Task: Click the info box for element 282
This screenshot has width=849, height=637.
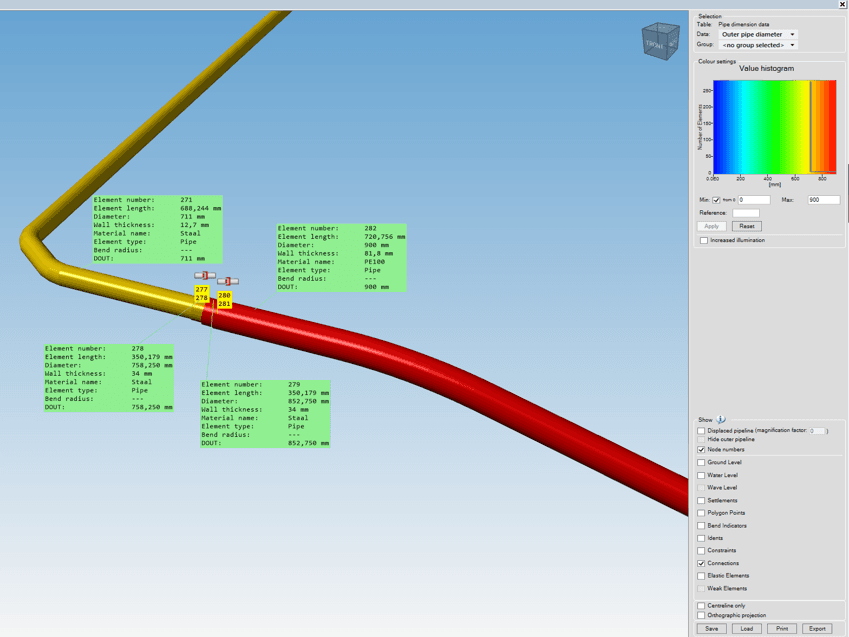Action: pos(341,258)
